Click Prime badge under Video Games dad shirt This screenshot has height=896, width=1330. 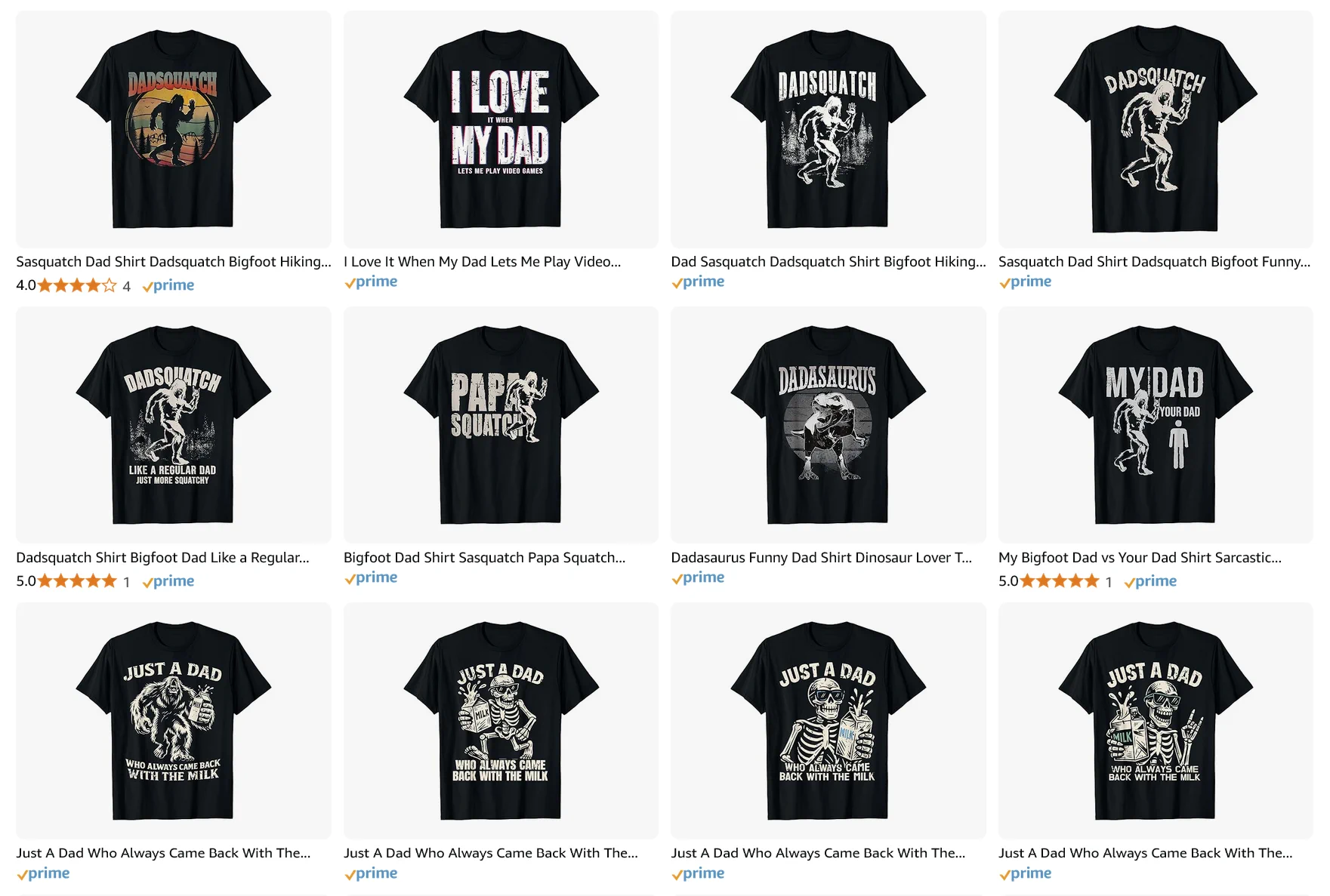[x=372, y=281]
